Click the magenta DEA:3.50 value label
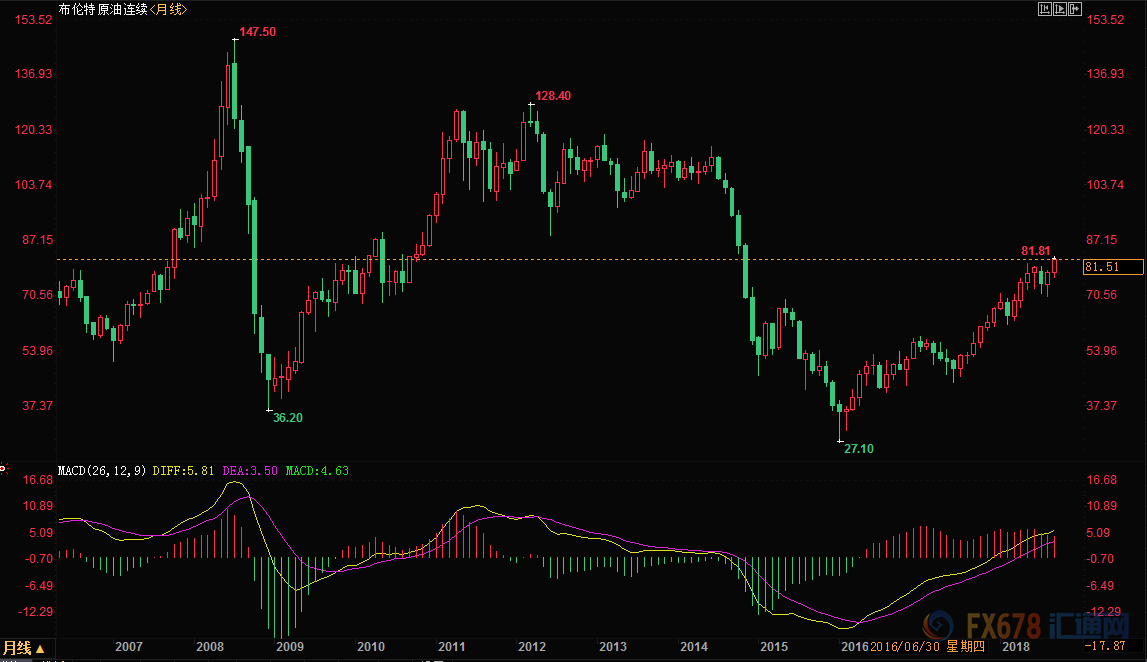The image size is (1147, 662). [x=253, y=469]
